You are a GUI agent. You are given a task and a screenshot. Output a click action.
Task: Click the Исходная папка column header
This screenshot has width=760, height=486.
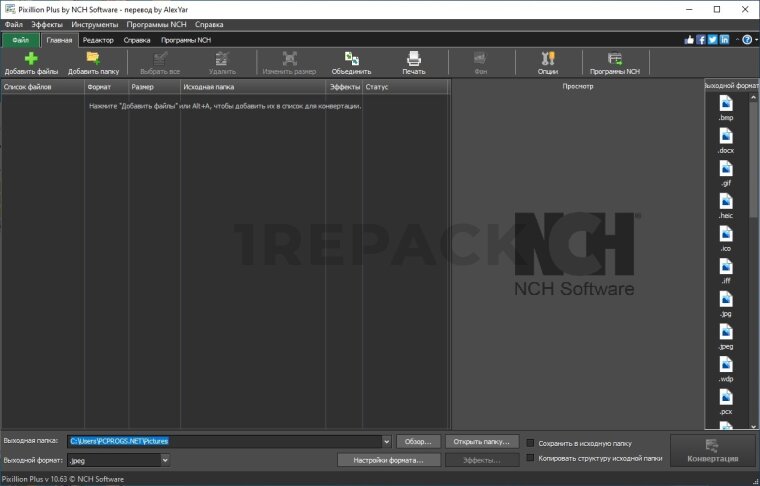coord(252,87)
